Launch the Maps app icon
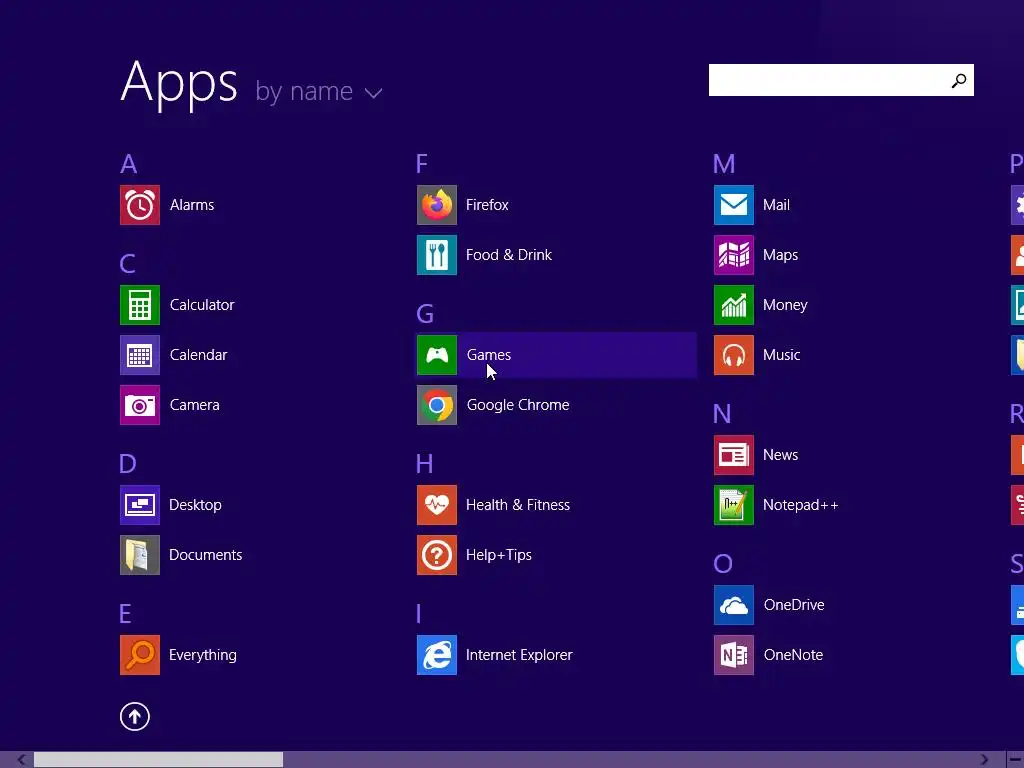The width and height of the screenshot is (1024, 768). click(x=734, y=255)
